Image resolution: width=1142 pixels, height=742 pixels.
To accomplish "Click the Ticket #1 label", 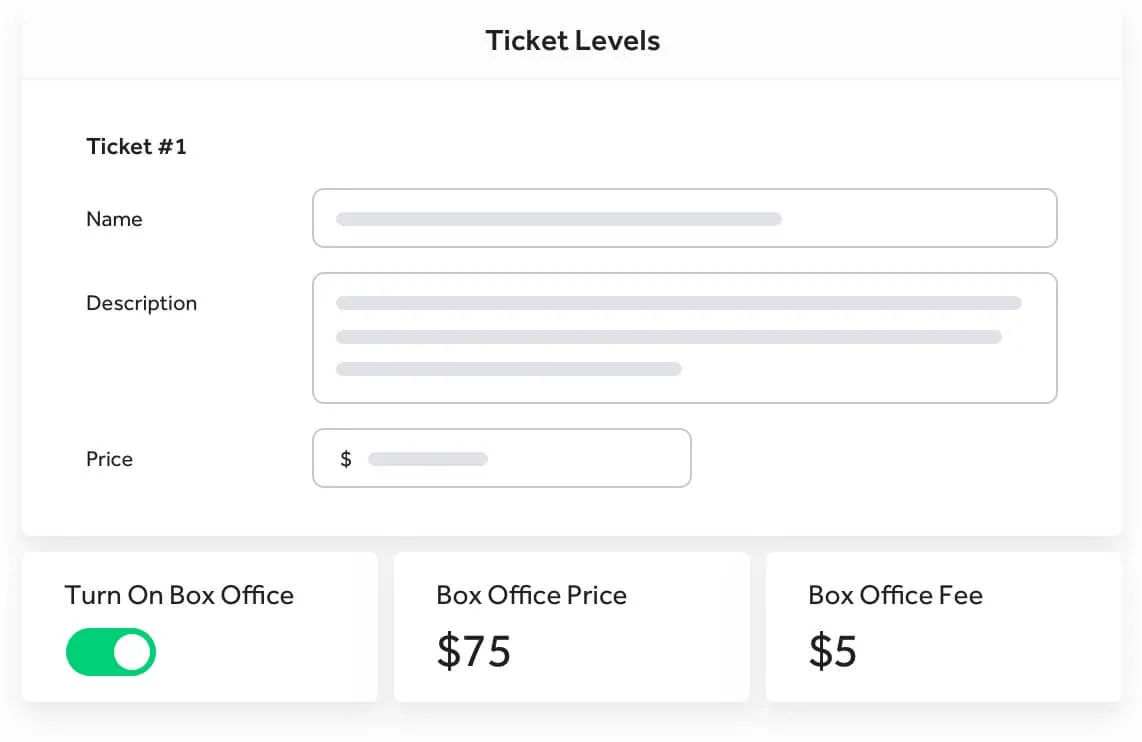I will point(136,146).
